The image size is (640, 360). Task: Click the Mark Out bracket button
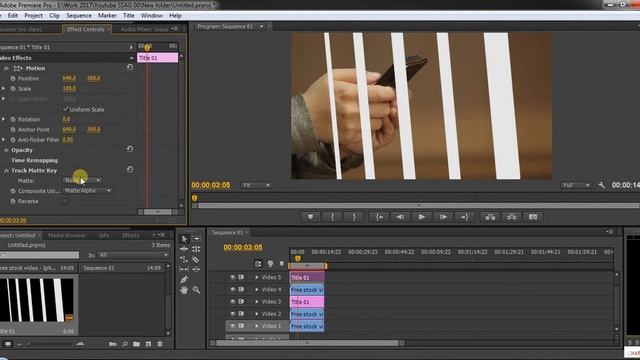point(354,217)
